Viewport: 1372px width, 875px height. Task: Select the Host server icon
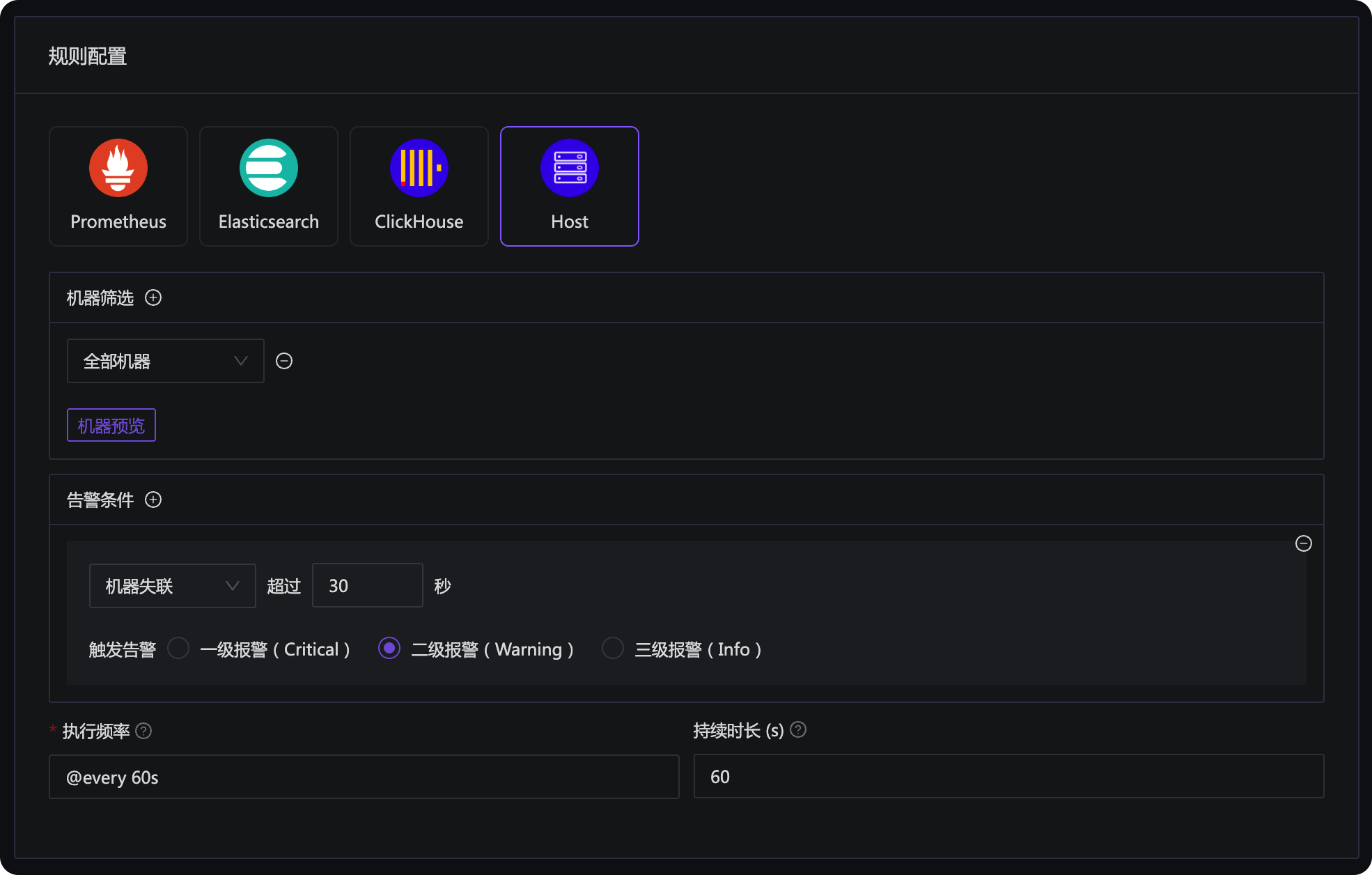click(570, 168)
